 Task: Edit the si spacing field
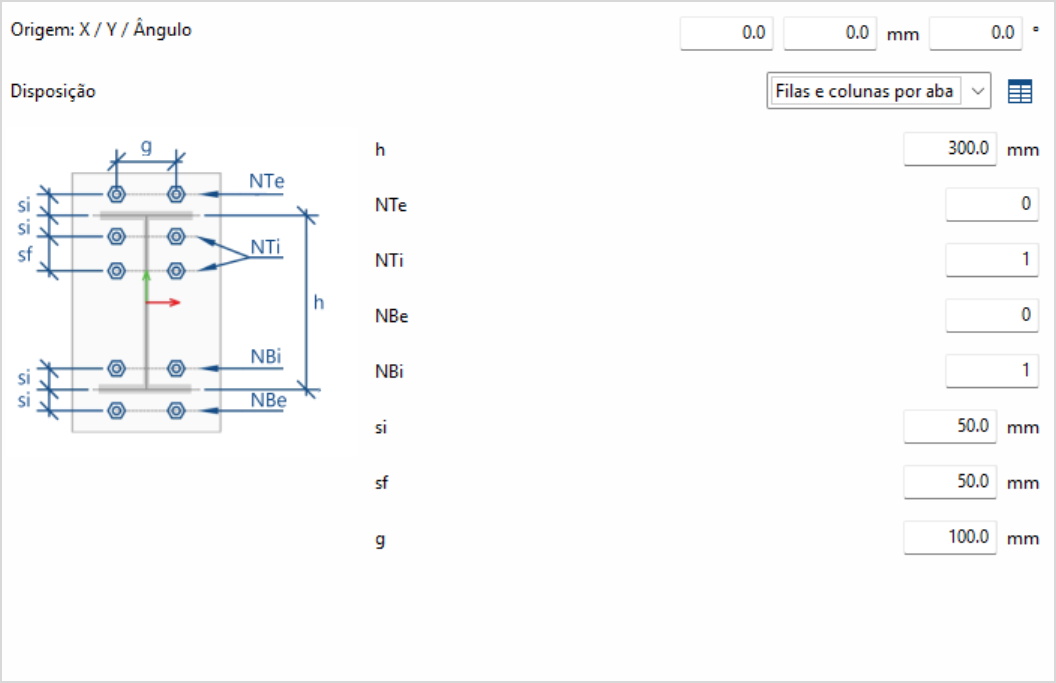click(950, 427)
